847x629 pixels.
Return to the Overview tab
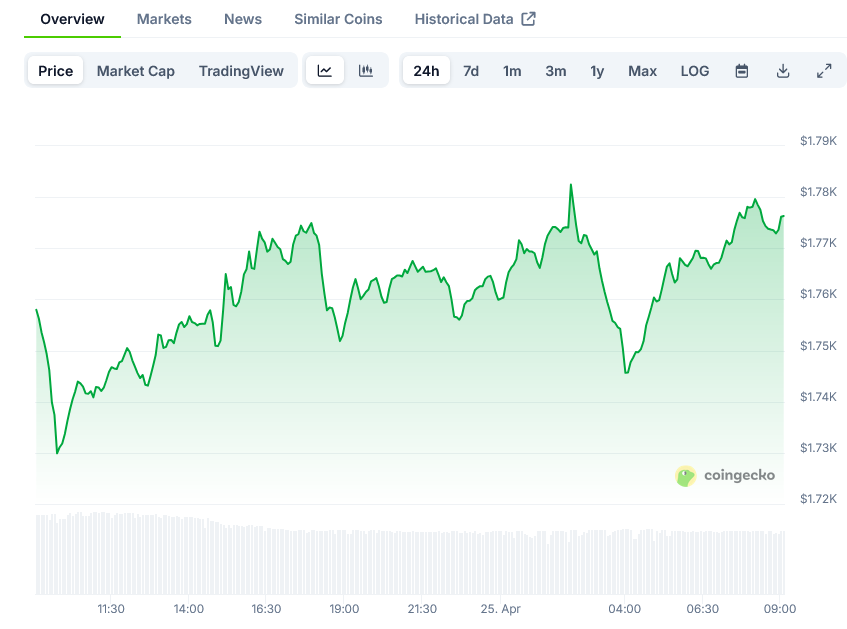pyautogui.click(x=71, y=18)
